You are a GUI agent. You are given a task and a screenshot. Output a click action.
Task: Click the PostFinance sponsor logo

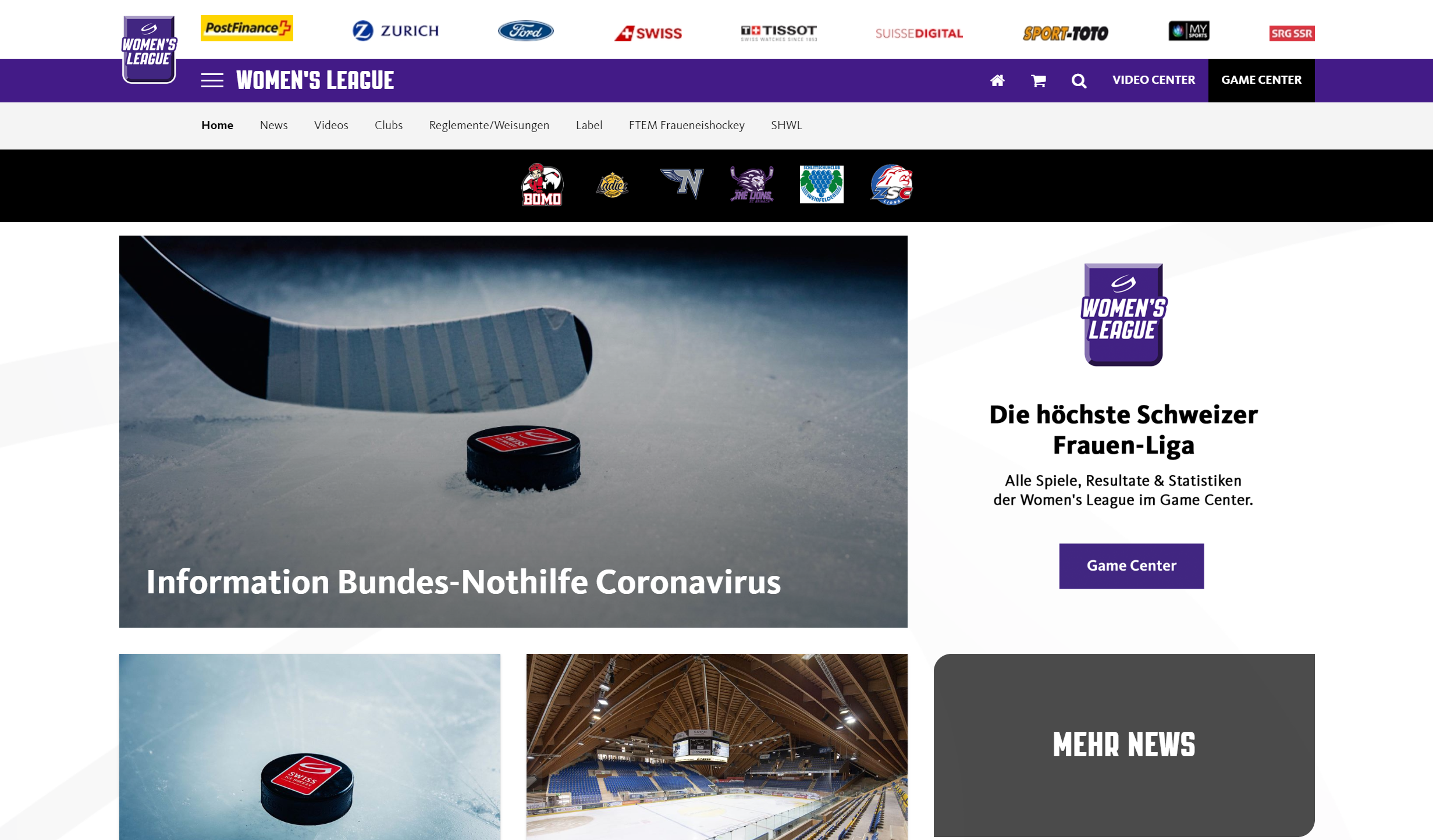[x=247, y=28]
